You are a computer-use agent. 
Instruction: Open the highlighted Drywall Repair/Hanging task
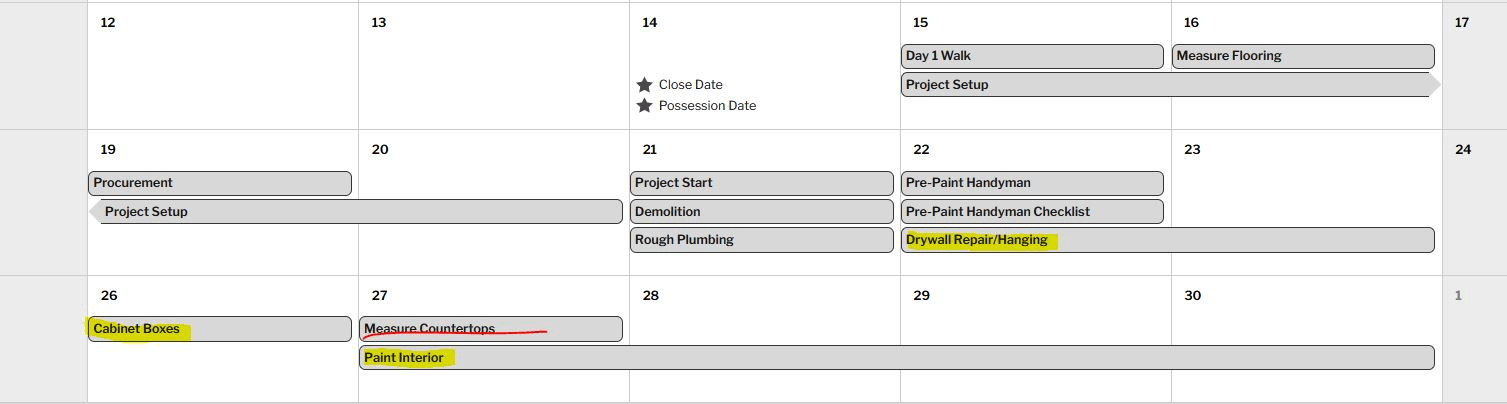click(1168, 240)
